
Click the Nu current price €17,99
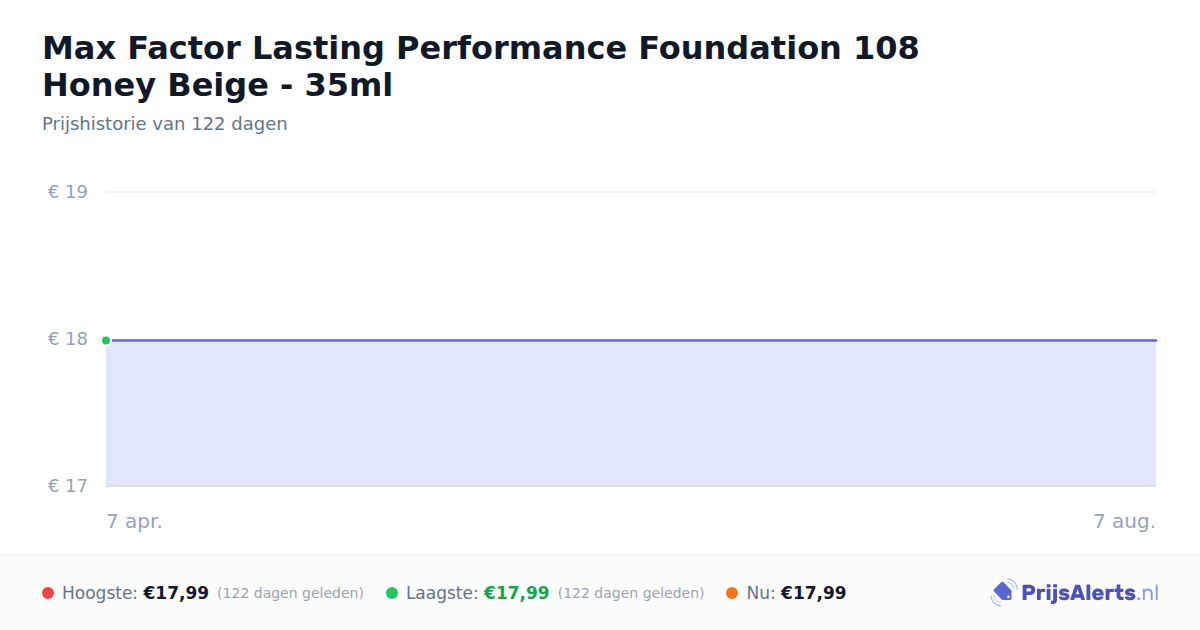[x=813, y=593]
